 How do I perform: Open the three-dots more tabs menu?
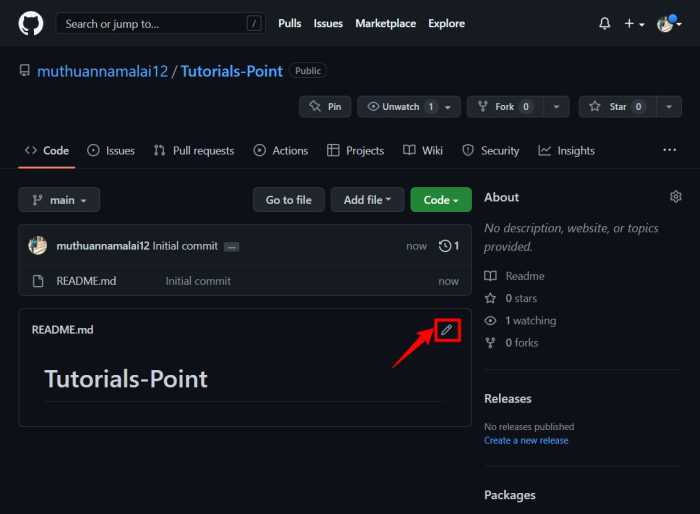point(669,150)
